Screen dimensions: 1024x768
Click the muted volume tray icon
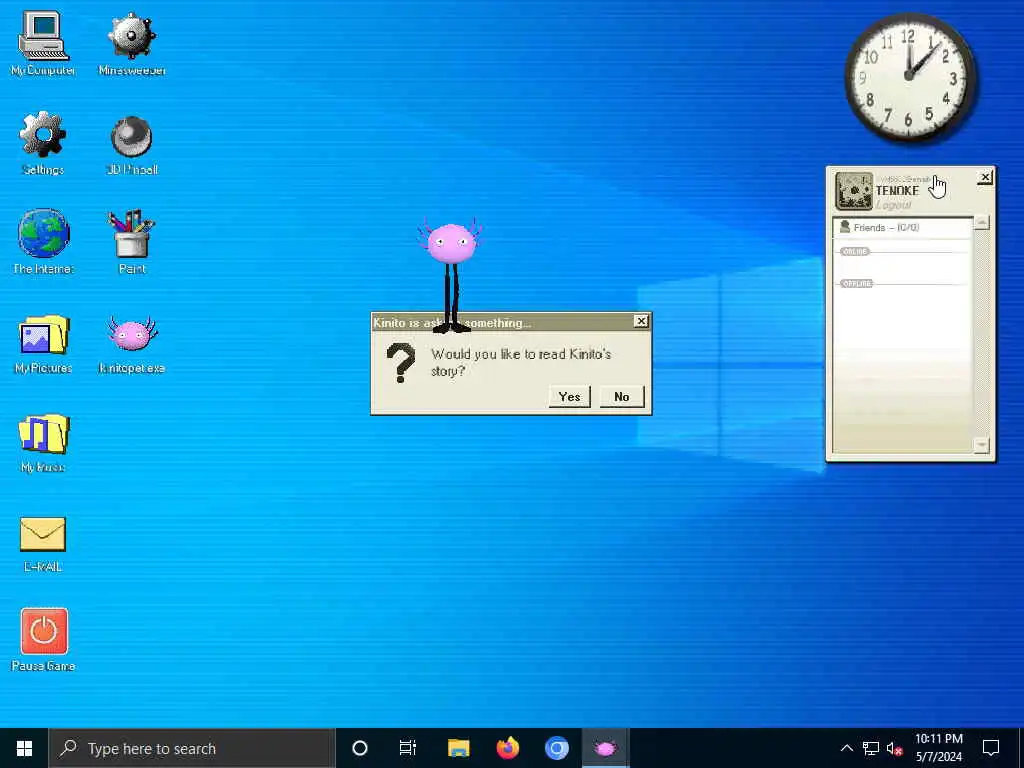(895, 749)
